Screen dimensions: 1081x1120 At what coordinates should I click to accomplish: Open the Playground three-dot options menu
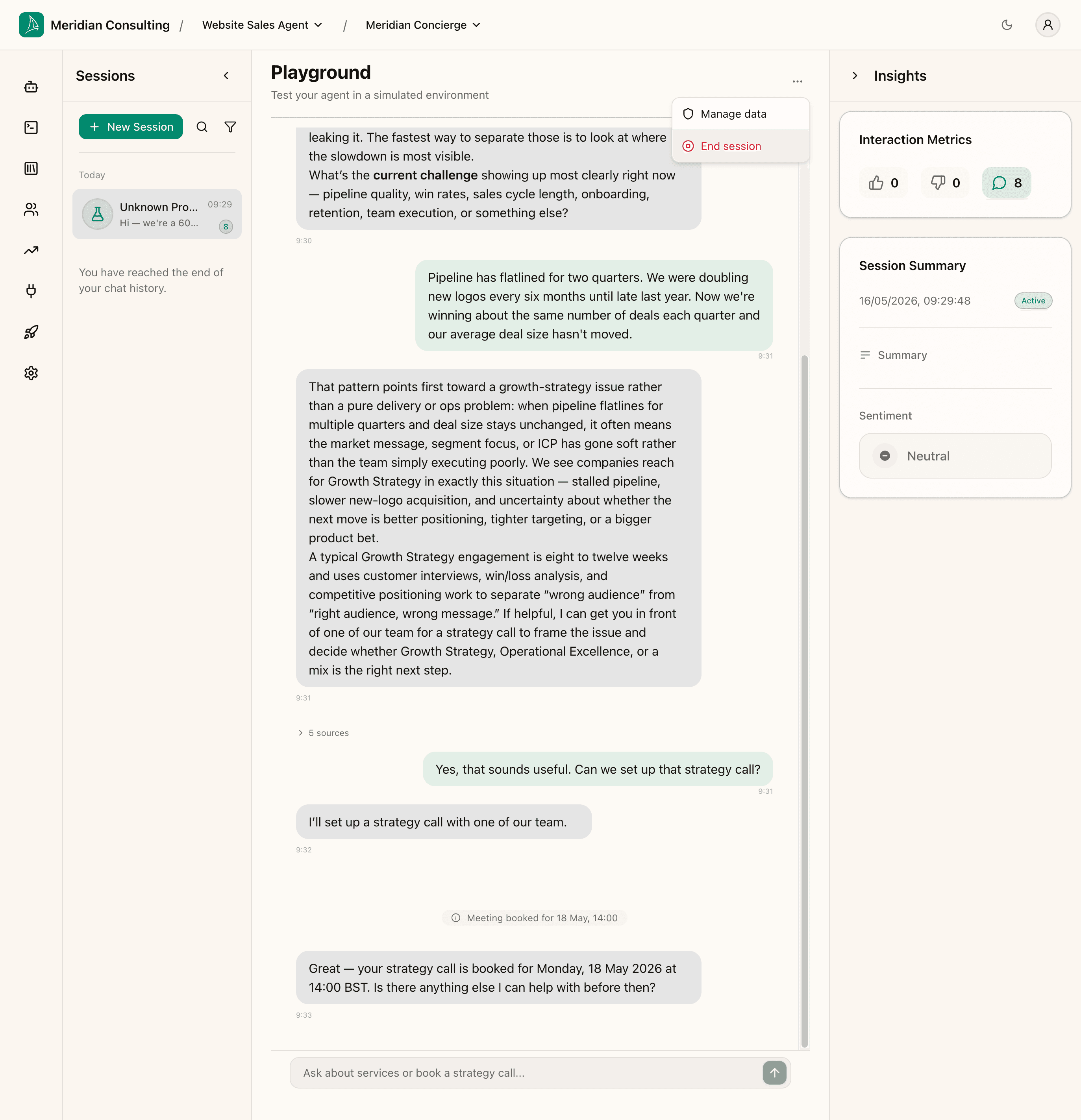[798, 82]
